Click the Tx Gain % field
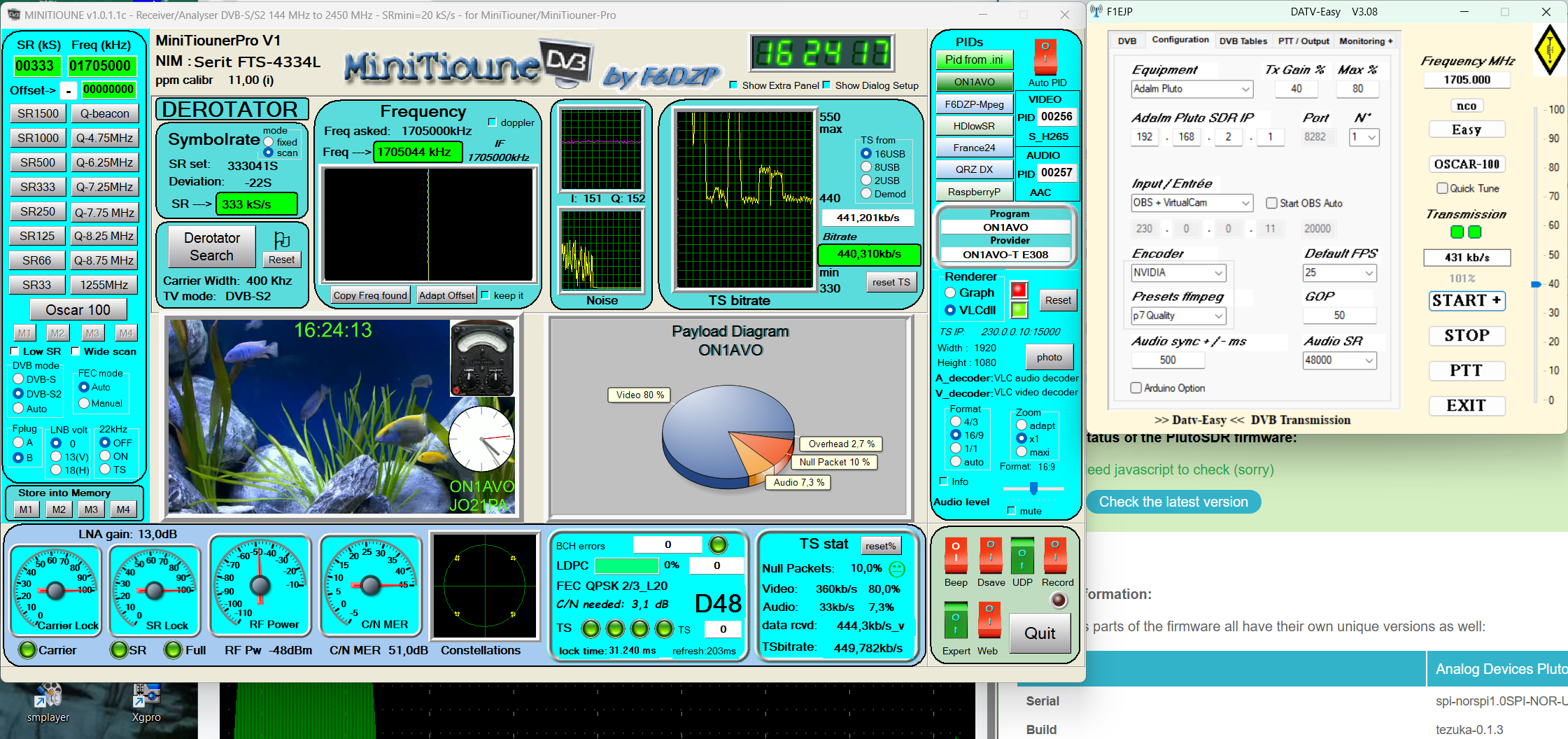This screenshot has width=1568, height=739. [x=1296, y=89]
